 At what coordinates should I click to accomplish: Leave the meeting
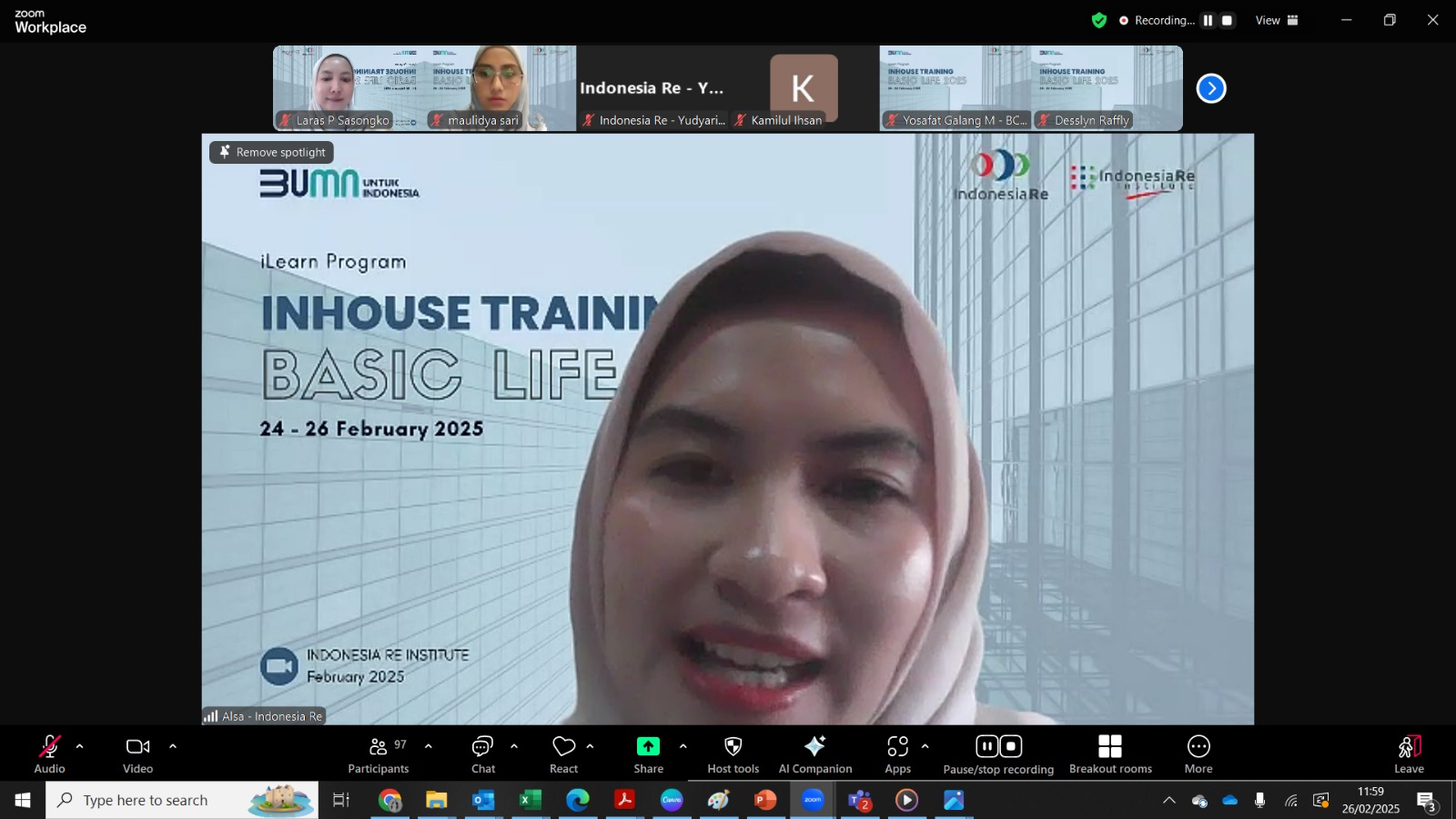click(x=1409, y=755)
